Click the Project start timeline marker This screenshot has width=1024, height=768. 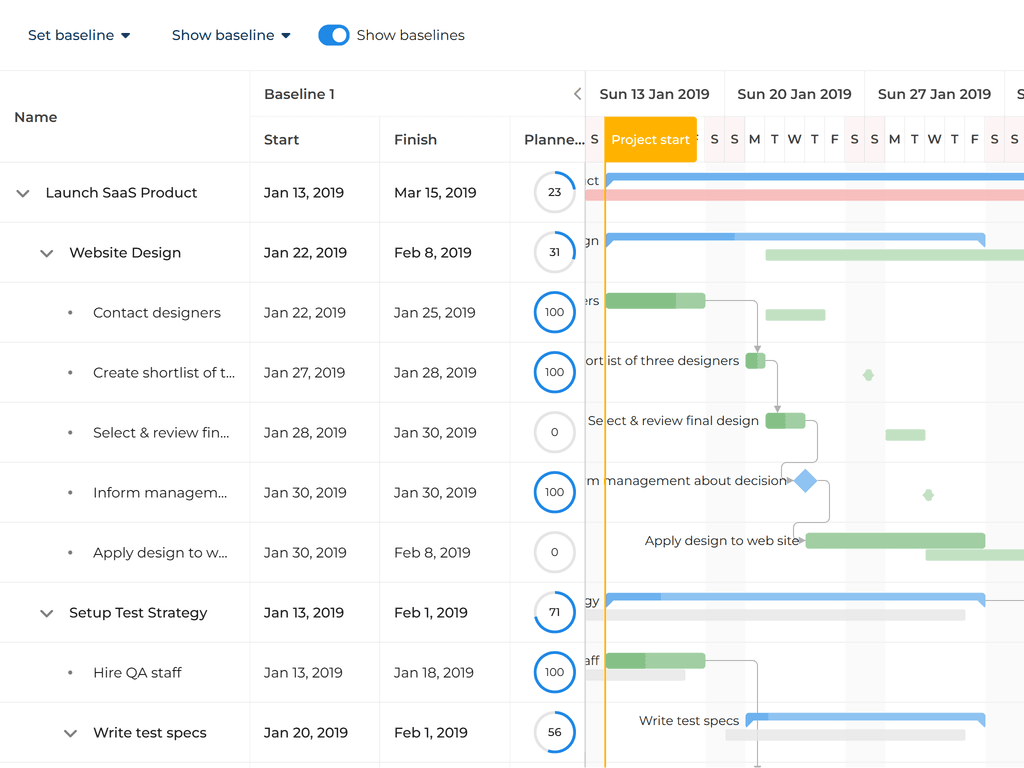pyautogui.click(x=650, y=139)
